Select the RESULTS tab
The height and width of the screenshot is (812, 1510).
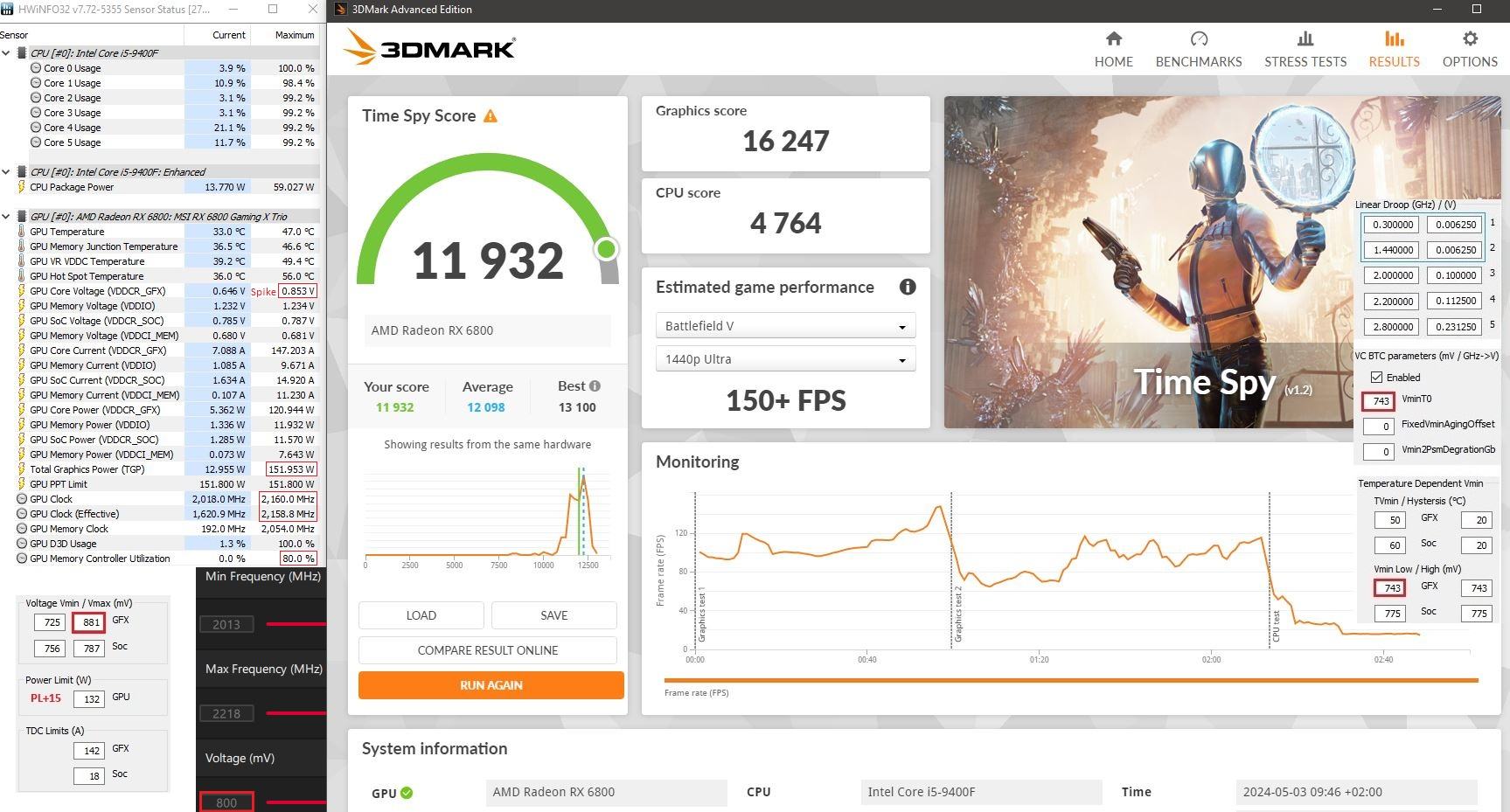click(1394, 49)
